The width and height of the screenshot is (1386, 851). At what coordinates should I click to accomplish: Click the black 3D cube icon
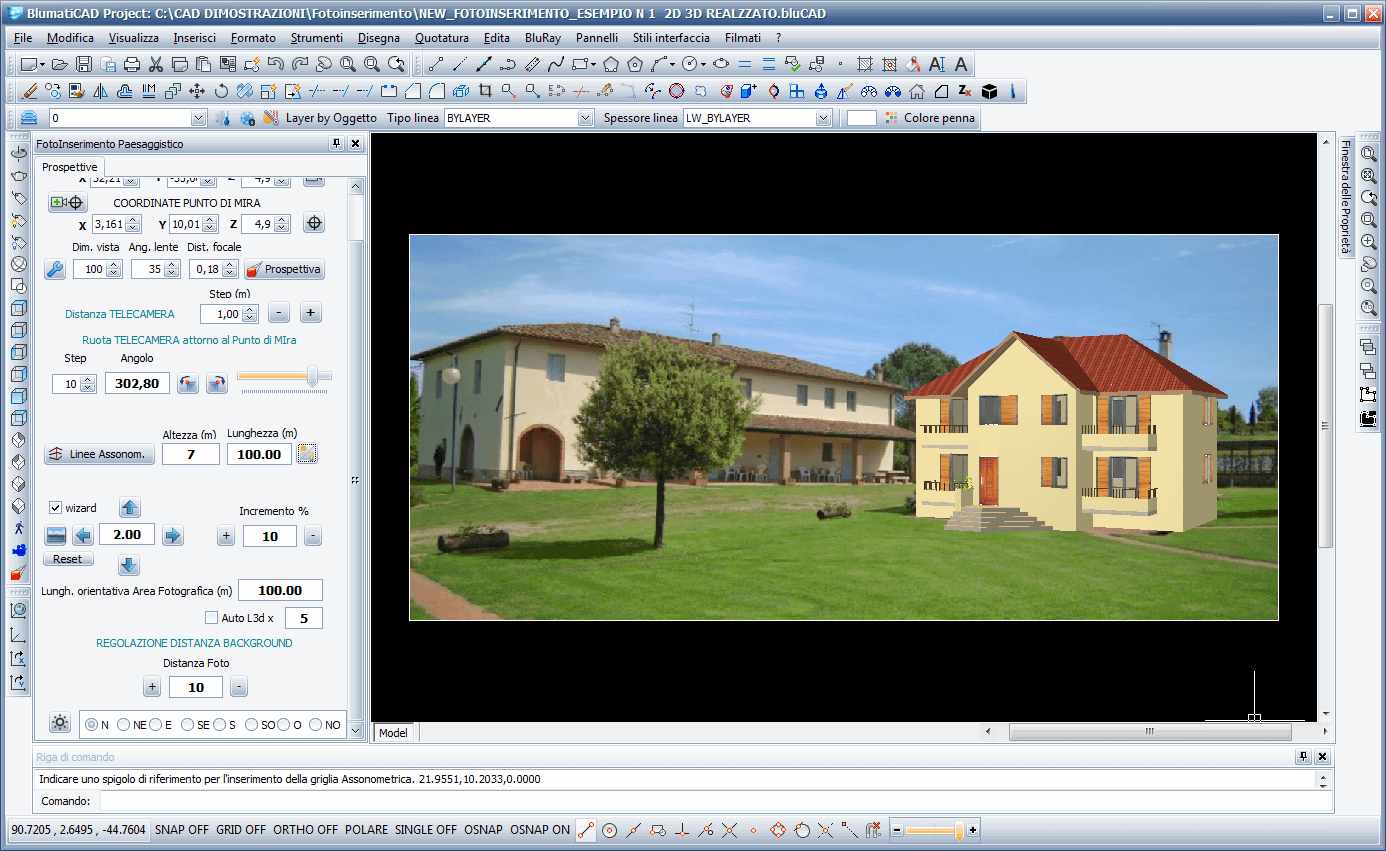point(989,92)
